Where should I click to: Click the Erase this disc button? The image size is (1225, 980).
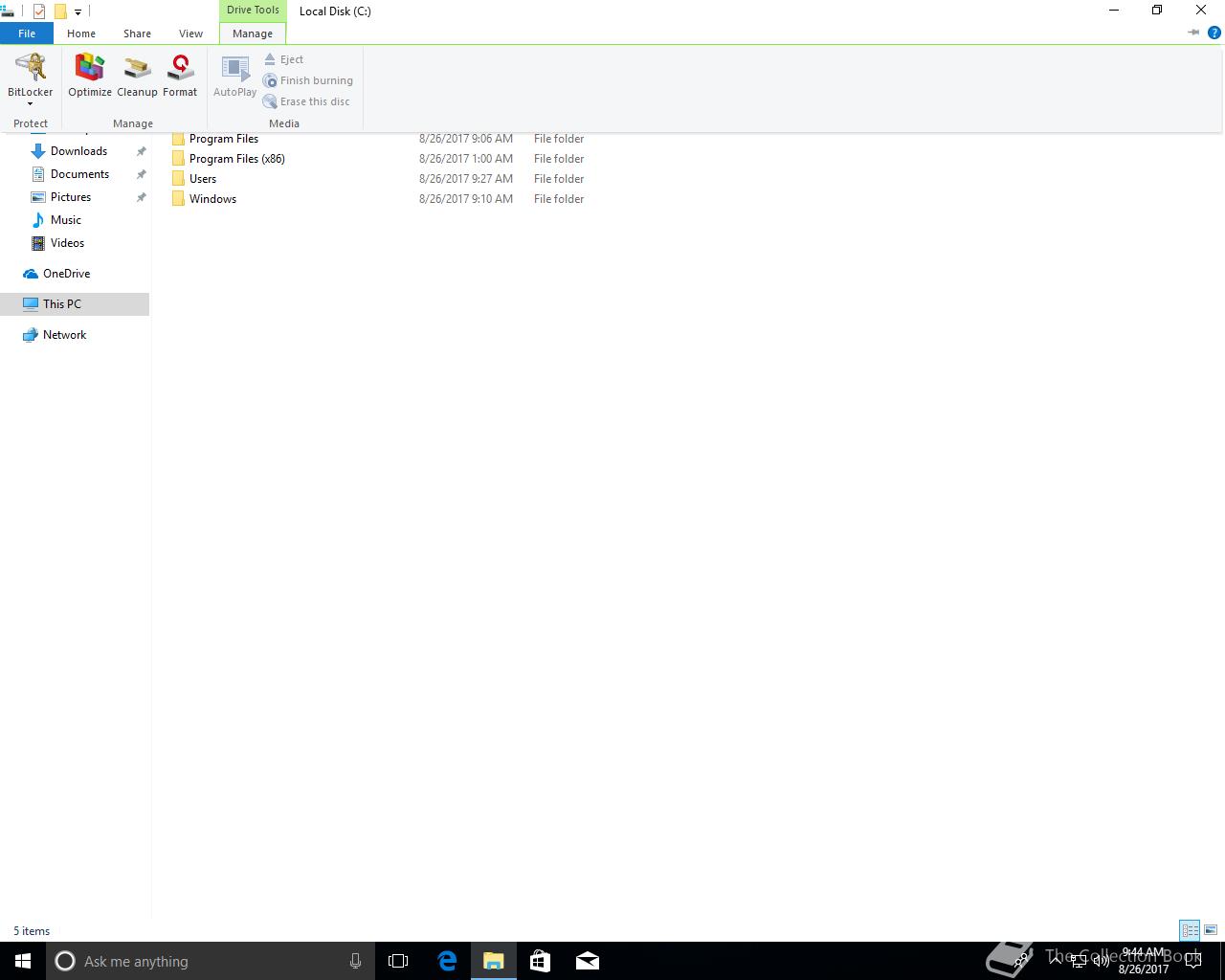point(306,101)
